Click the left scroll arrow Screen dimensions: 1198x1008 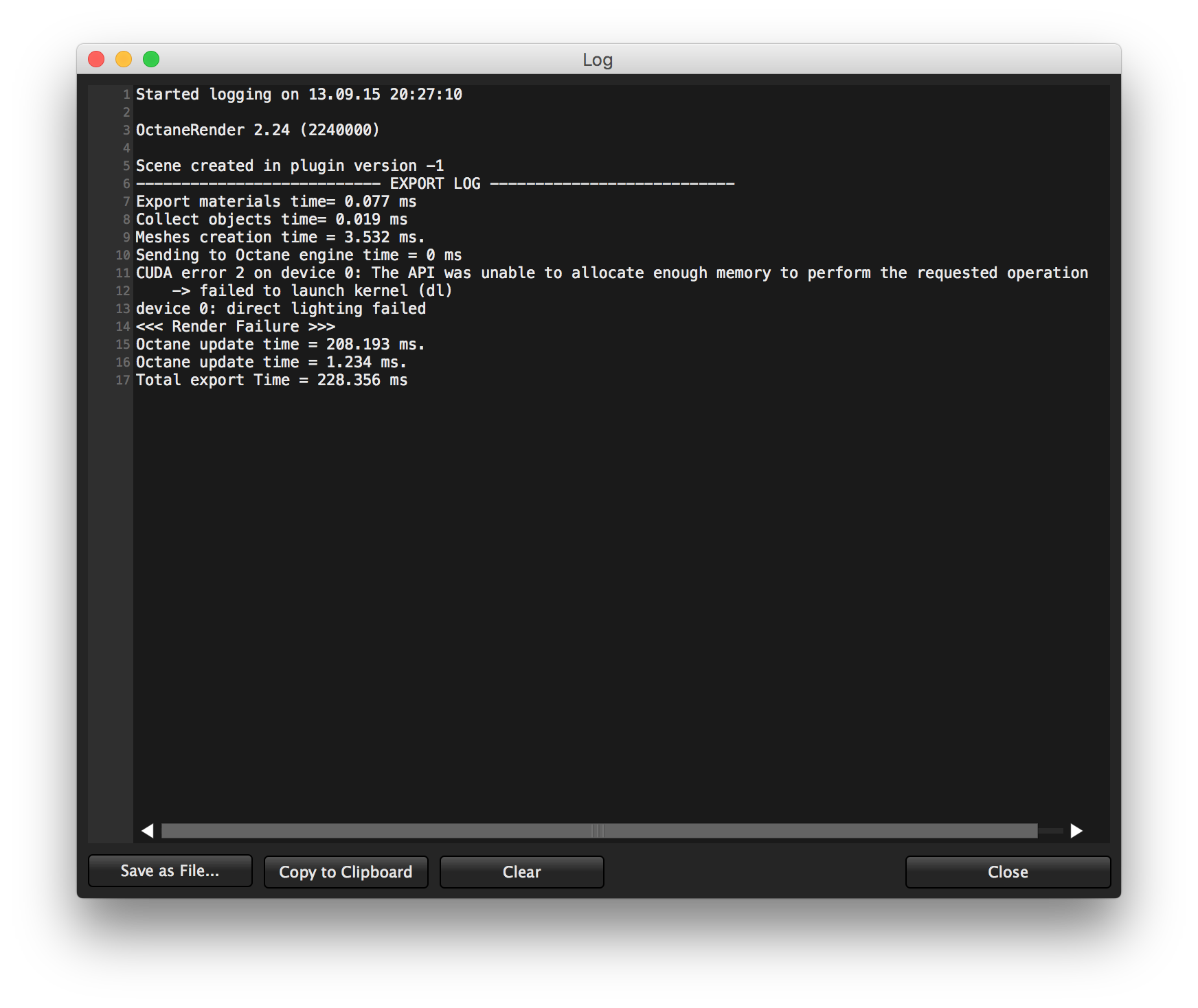click(x=148, y=831)
